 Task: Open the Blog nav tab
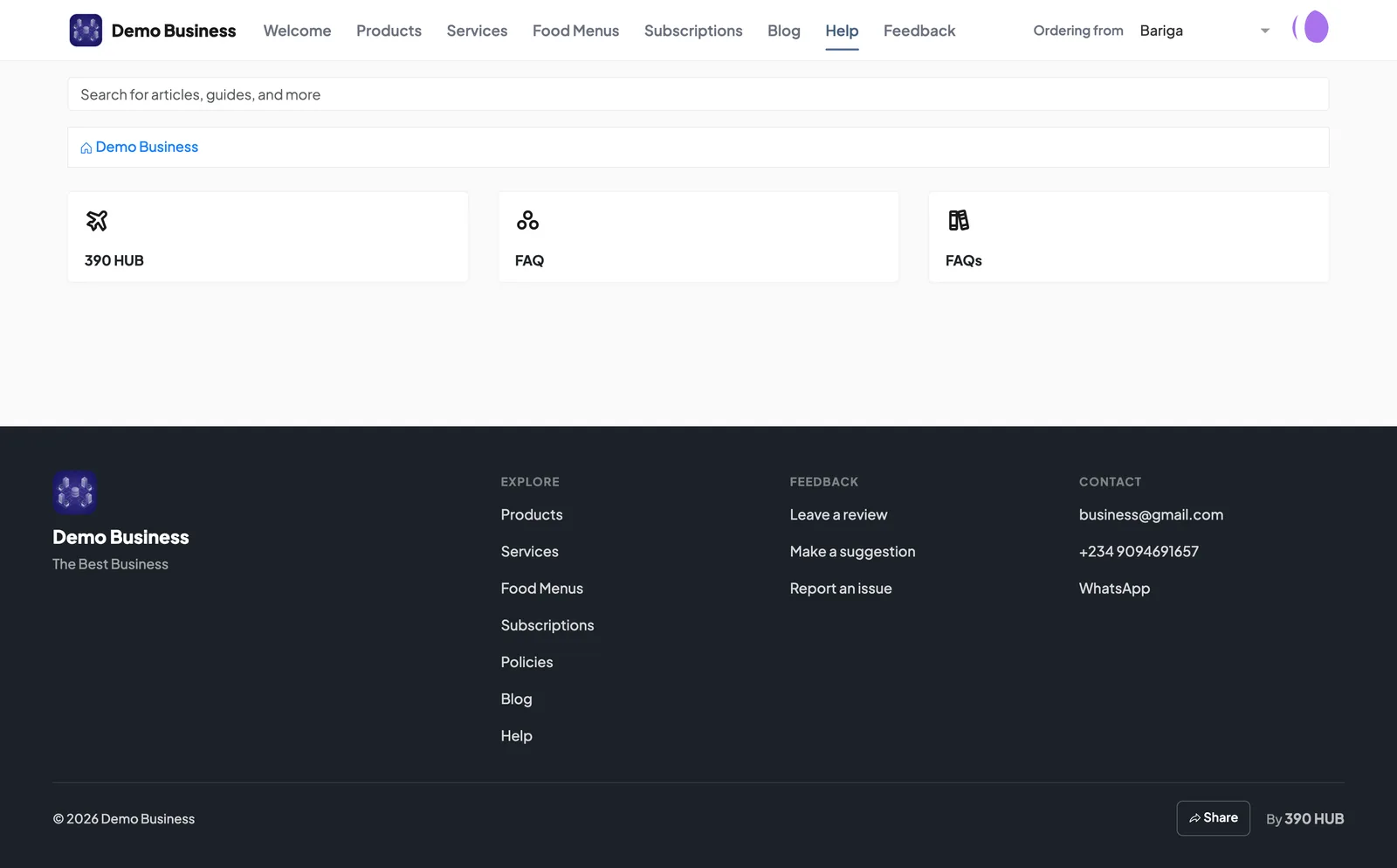pos(784,31)
